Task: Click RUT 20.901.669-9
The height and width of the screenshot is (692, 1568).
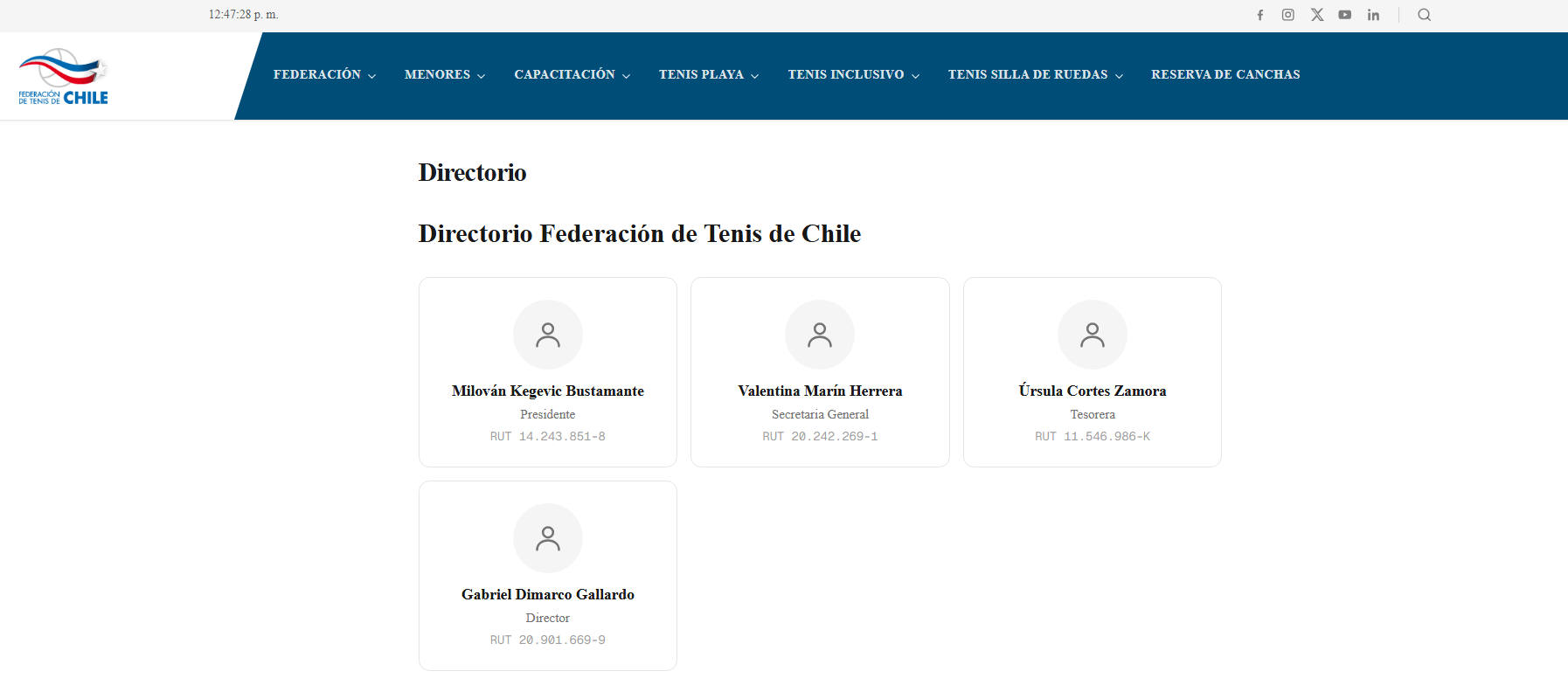Action: point(548,640)
